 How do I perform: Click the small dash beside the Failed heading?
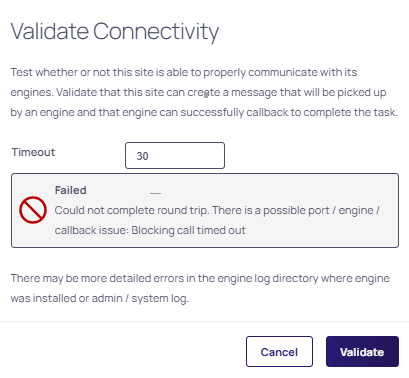point(155,193)
